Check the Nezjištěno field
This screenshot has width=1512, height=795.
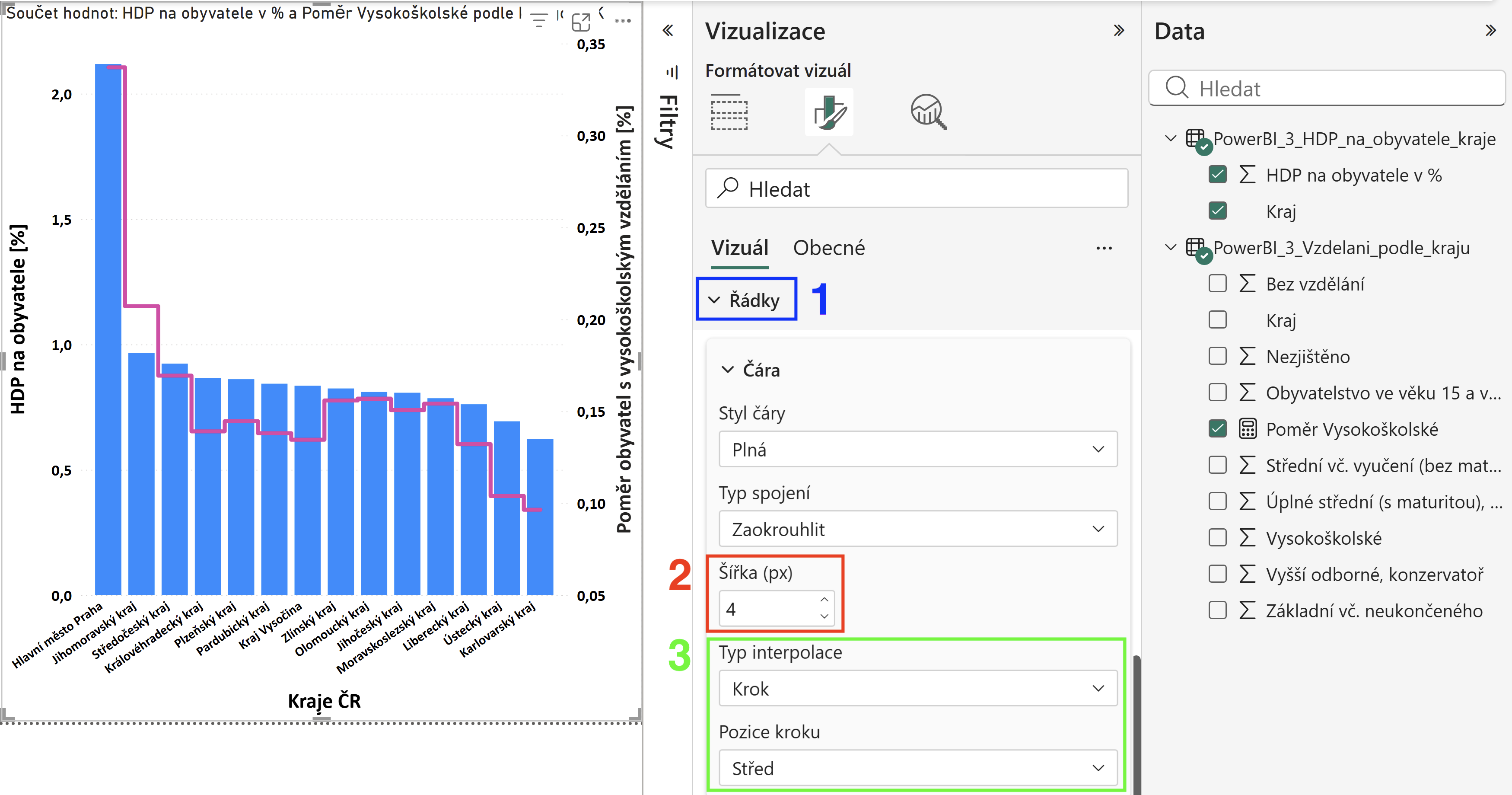[x=1217, y=356]
